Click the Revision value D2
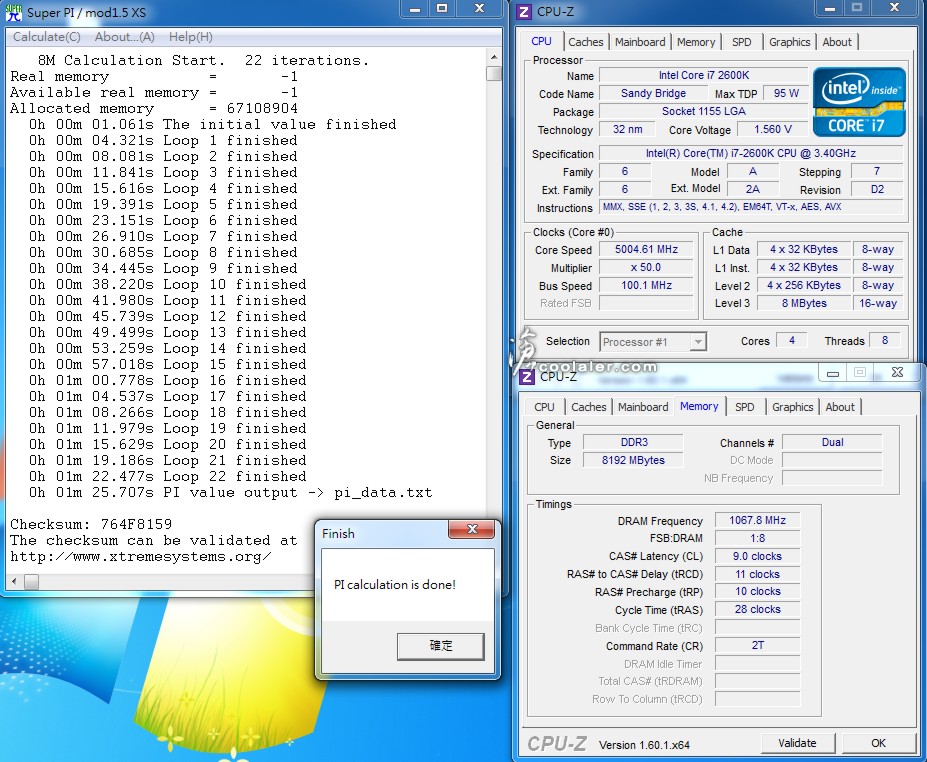Screen dimensions: 927x762 pos(877,189)
